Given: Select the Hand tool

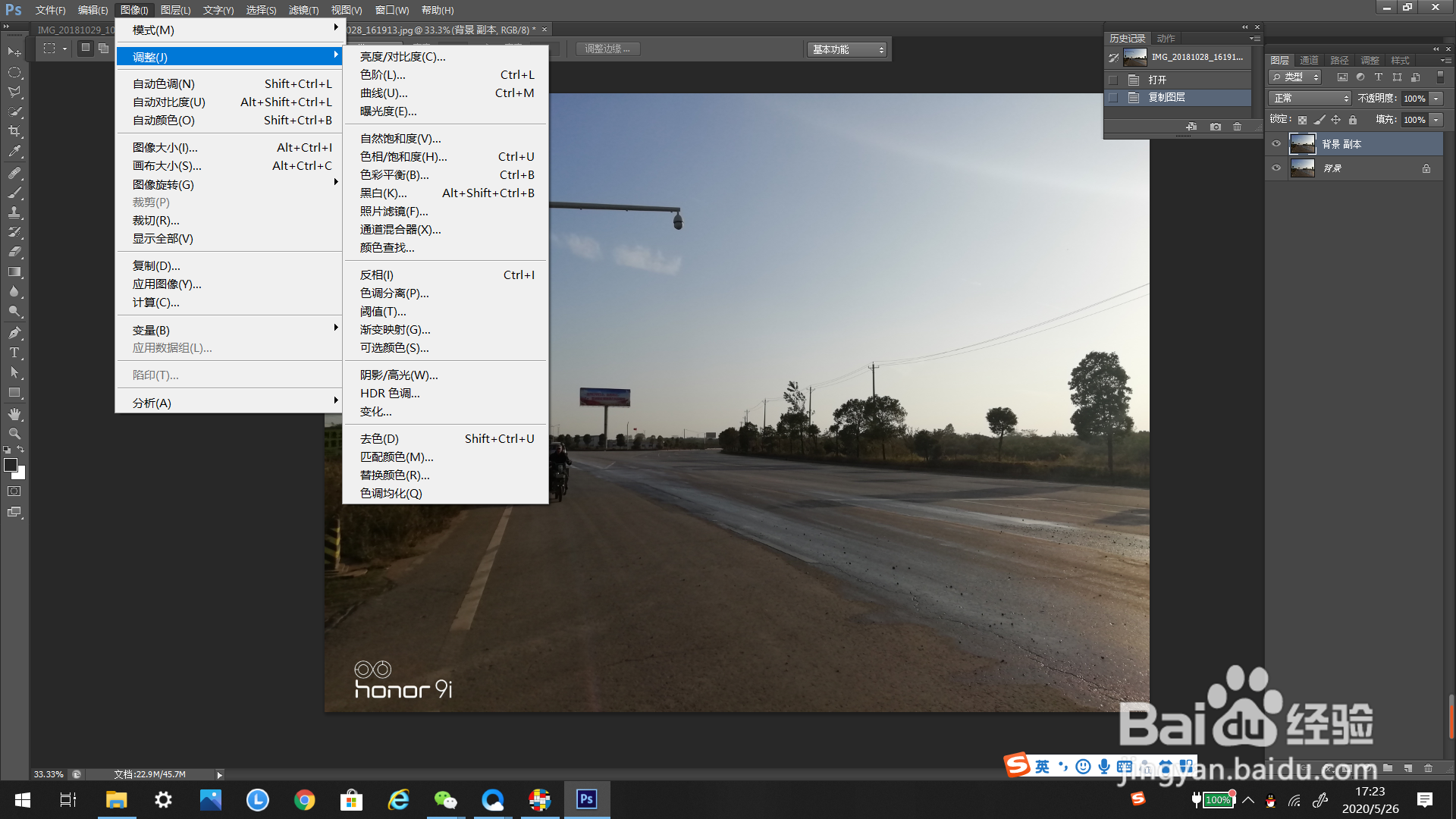Looking at the screenshot, I should tap(14, 414).
